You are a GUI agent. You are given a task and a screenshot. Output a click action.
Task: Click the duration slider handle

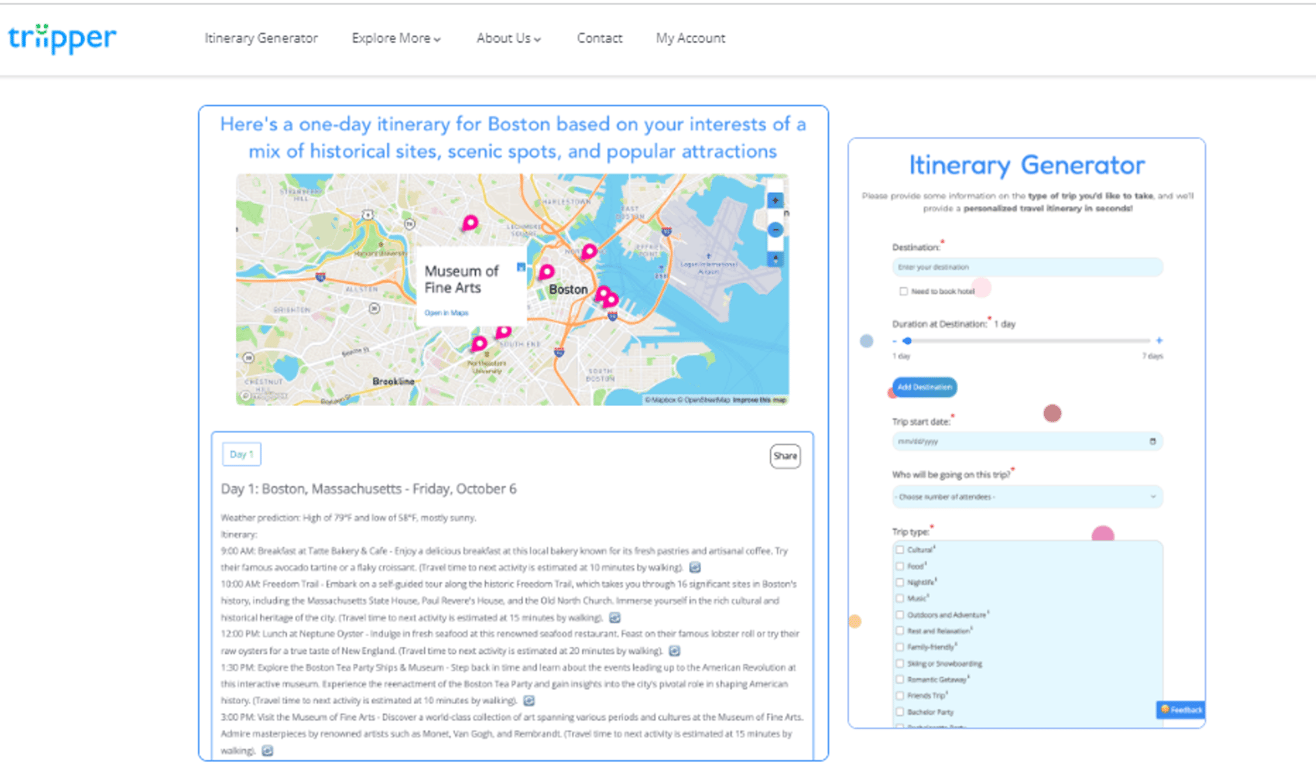pos(907,341)
